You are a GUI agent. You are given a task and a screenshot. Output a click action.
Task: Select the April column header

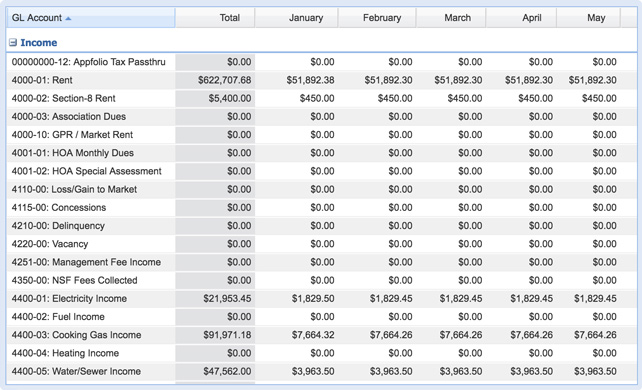[x=521, y=18]
